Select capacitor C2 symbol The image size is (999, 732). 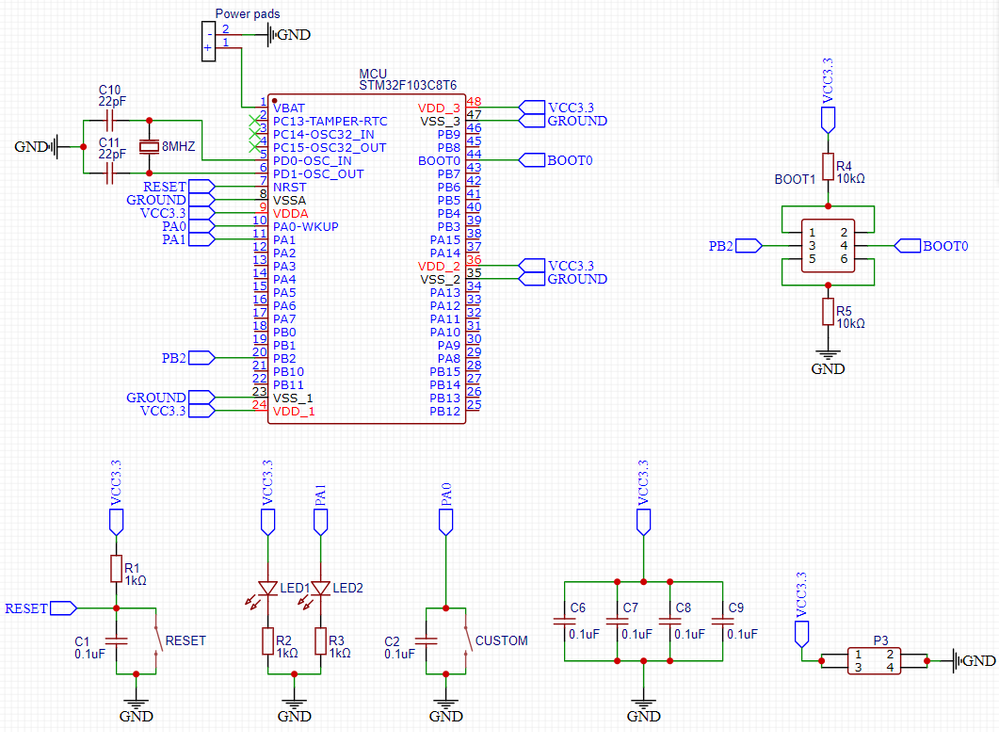[x=426, y=641]
